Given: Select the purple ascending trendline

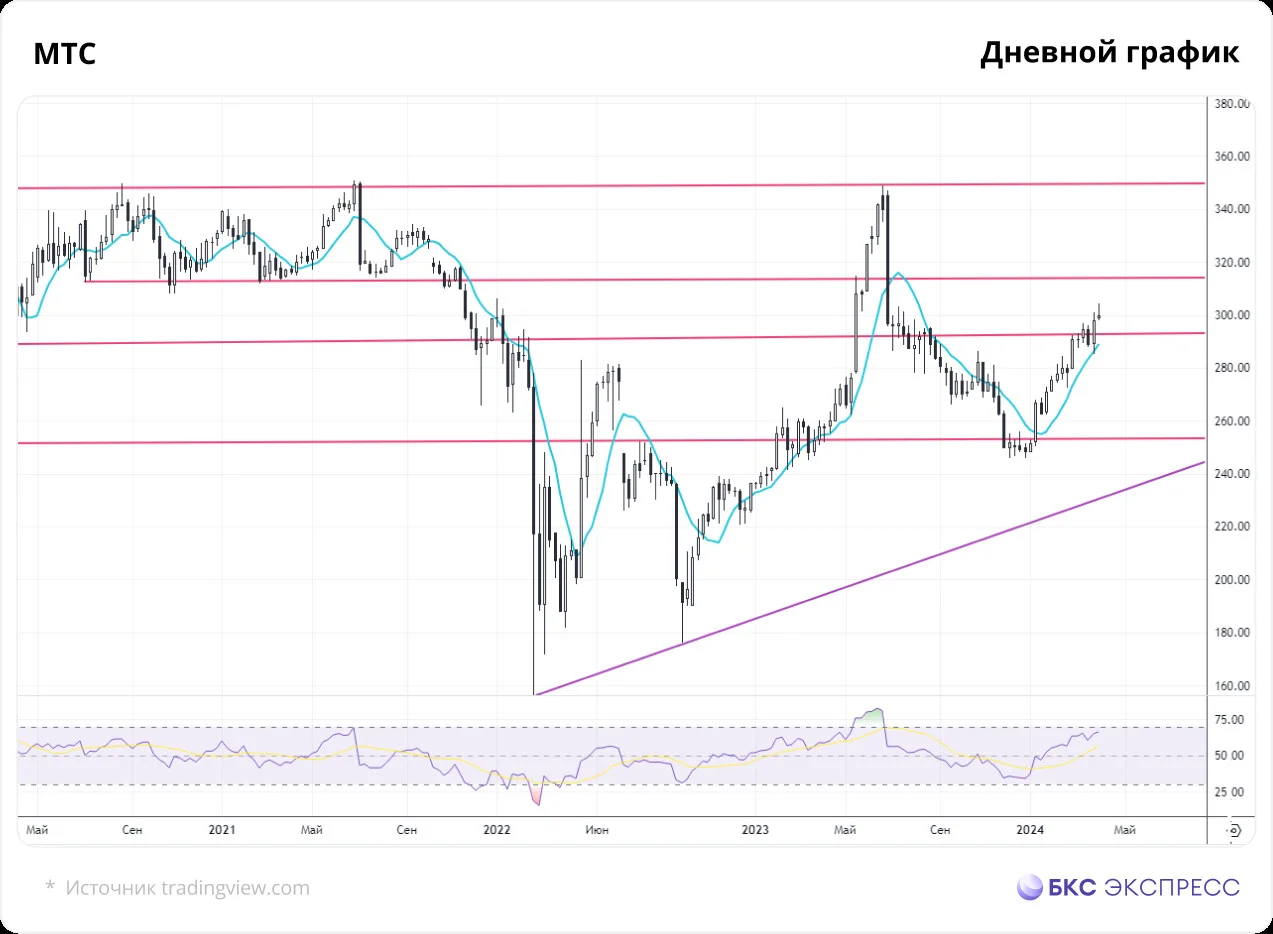Looking at the screenshot, I should pyautogui.click(x=870, y=578).
